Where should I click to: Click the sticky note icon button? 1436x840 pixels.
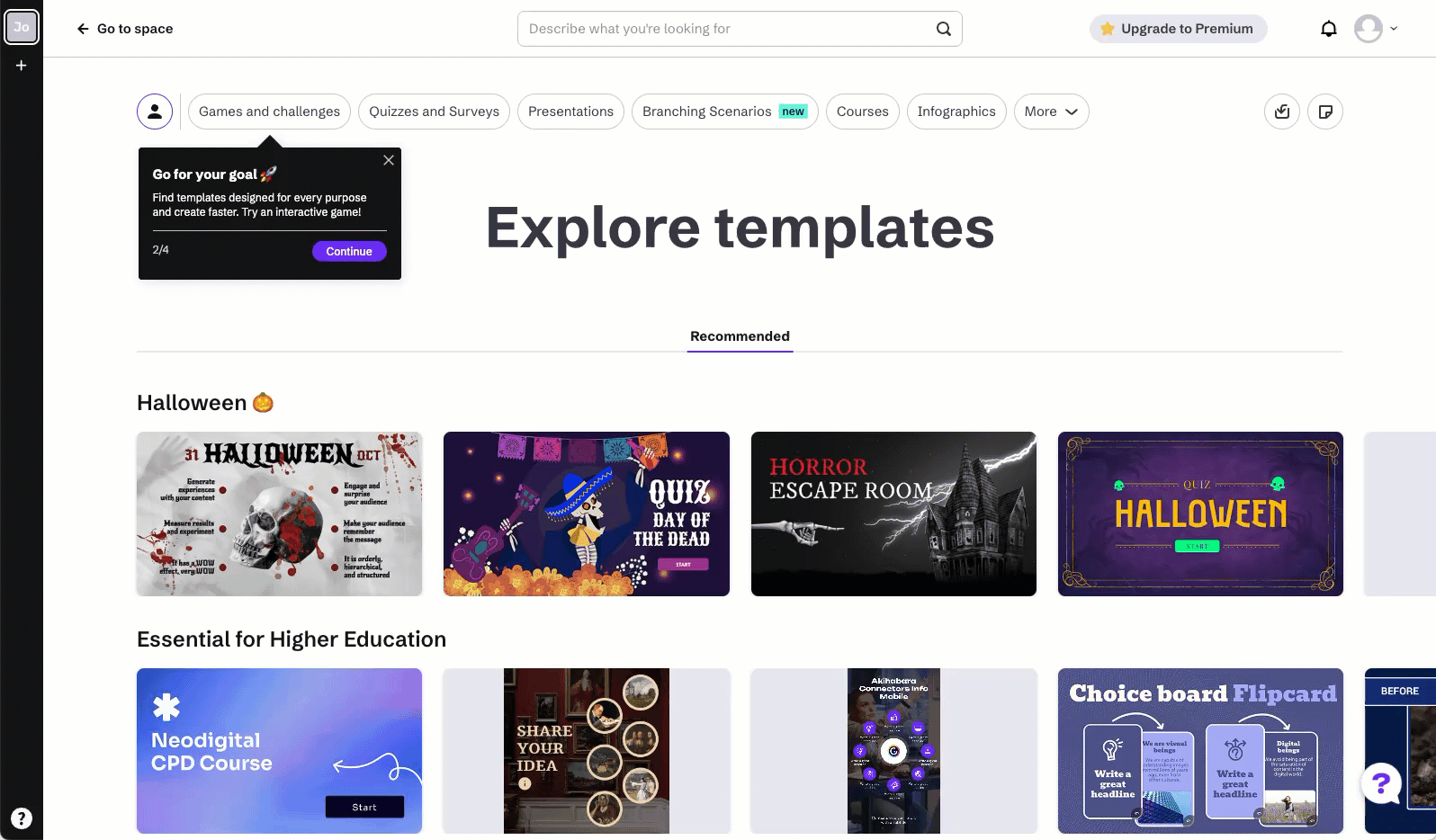point(1325,112)
